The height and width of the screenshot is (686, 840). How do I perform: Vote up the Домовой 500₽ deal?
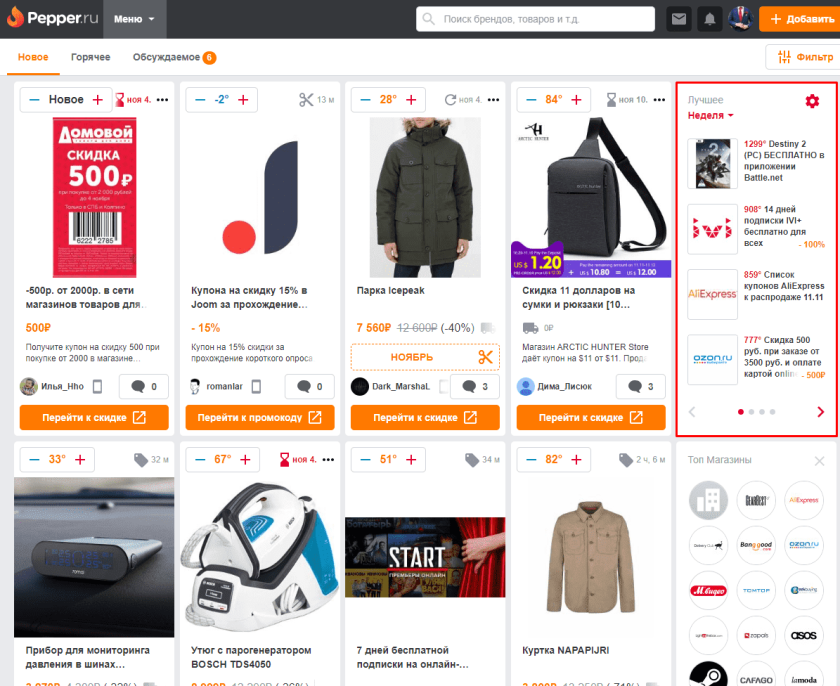tap(98, 100)
